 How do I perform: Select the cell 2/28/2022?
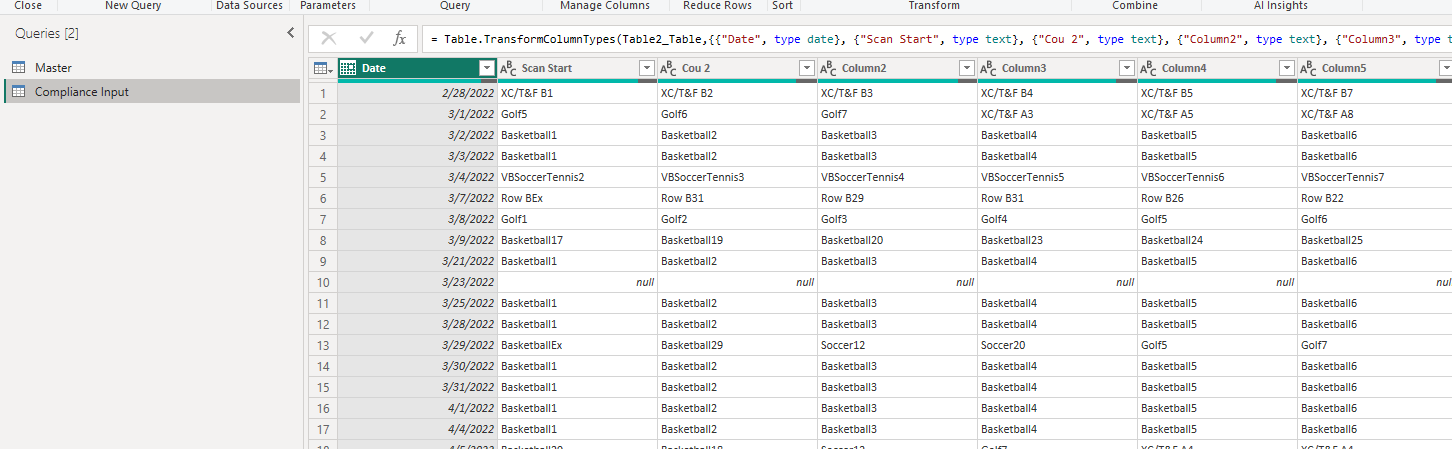click(x=417, y=93)
